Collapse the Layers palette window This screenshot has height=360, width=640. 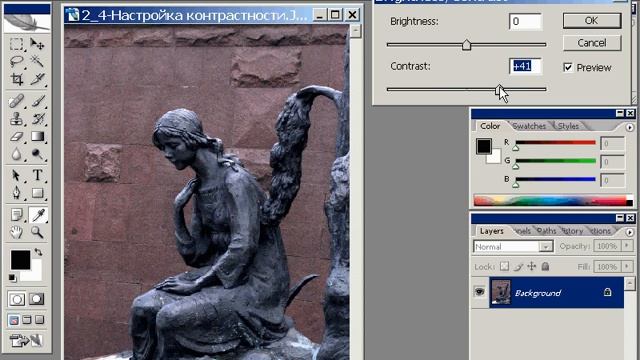click(x=620, y=218)
